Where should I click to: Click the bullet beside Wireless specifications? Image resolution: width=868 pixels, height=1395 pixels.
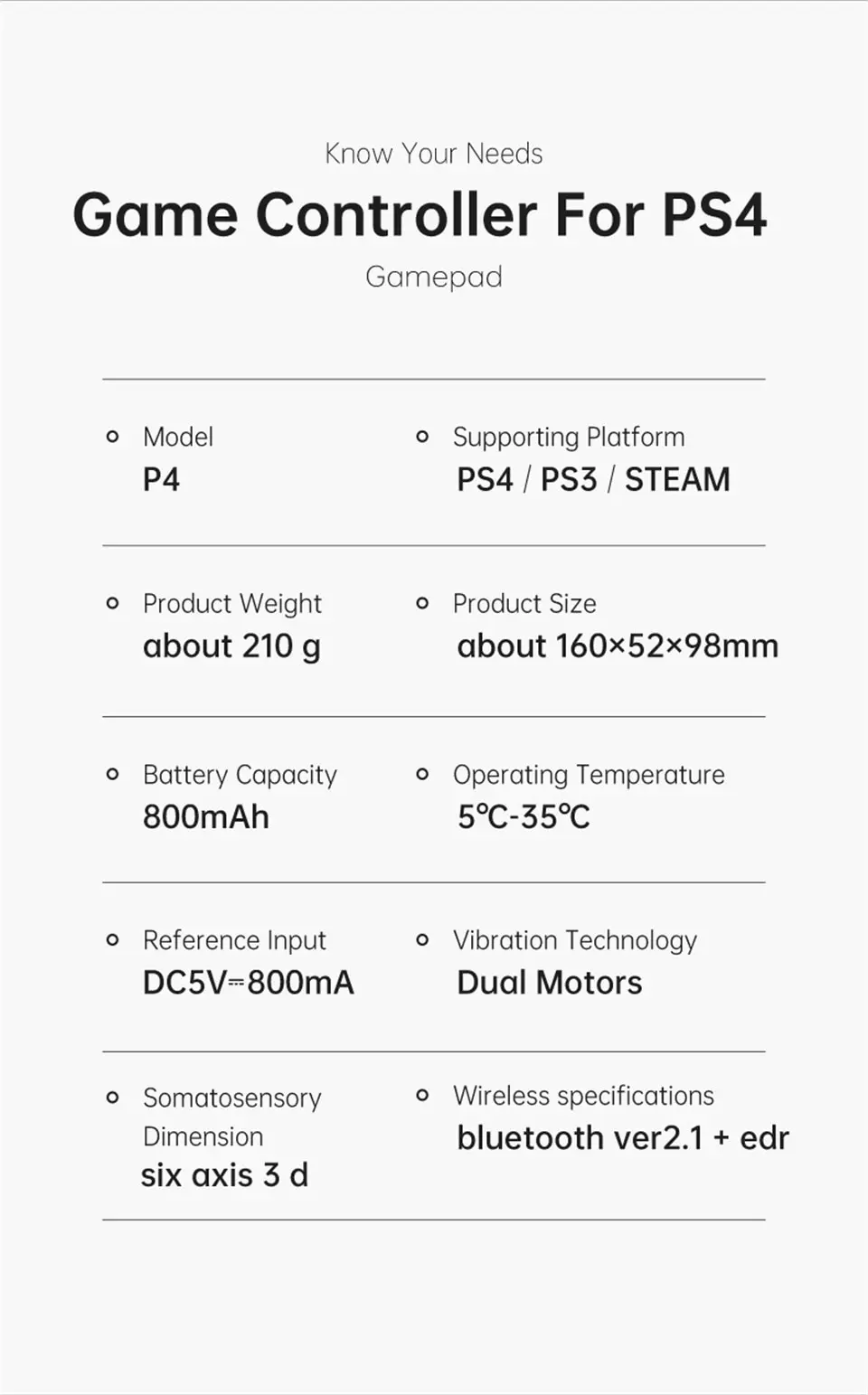(422, 1095)
